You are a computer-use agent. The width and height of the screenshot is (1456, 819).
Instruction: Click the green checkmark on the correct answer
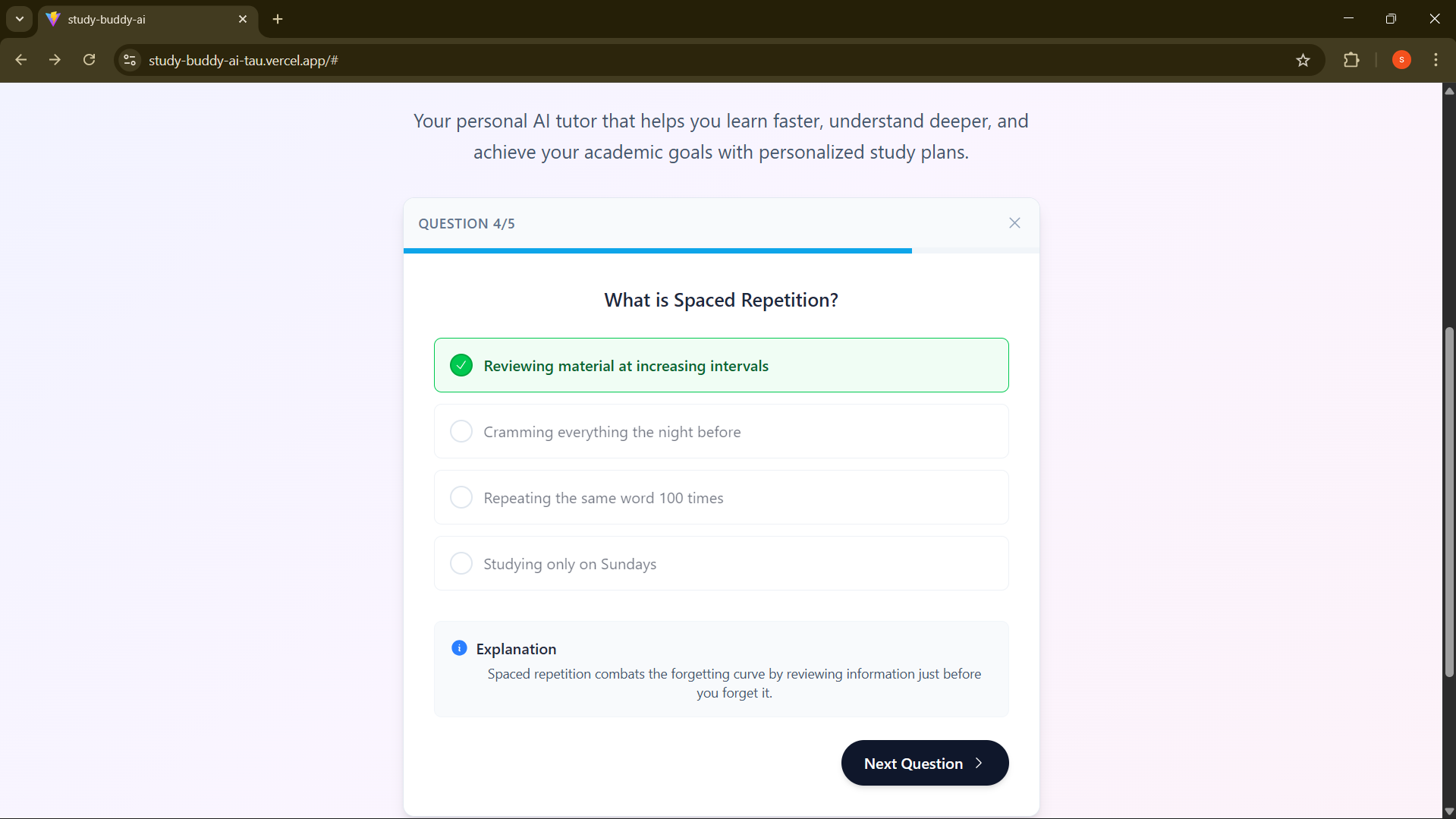[x=461, y=366]
